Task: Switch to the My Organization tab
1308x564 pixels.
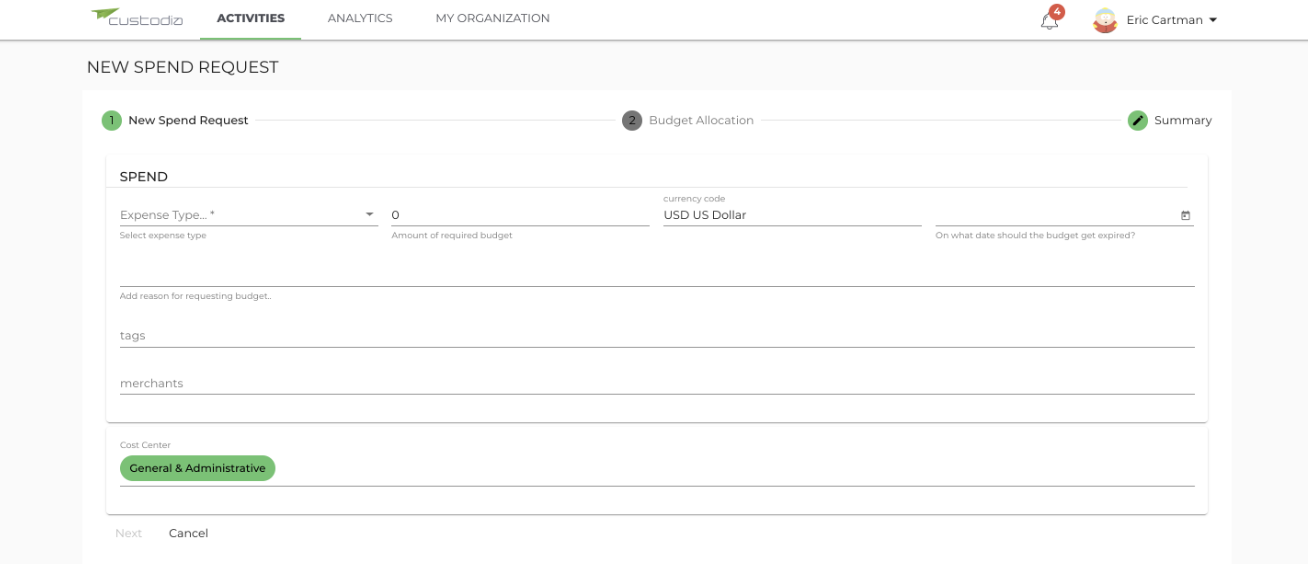Action: pos(493,18)
